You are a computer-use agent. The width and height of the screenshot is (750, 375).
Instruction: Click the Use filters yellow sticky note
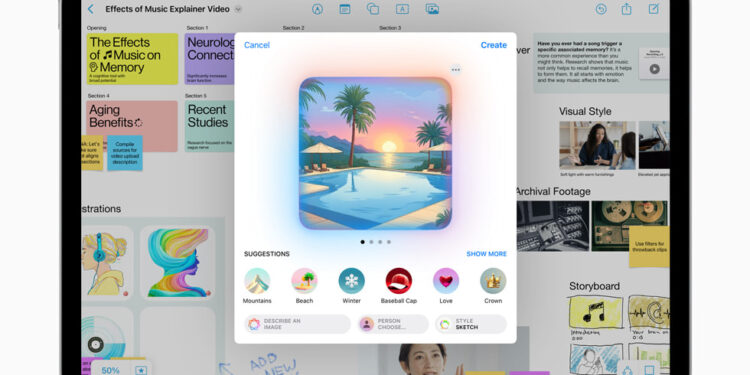649,247
